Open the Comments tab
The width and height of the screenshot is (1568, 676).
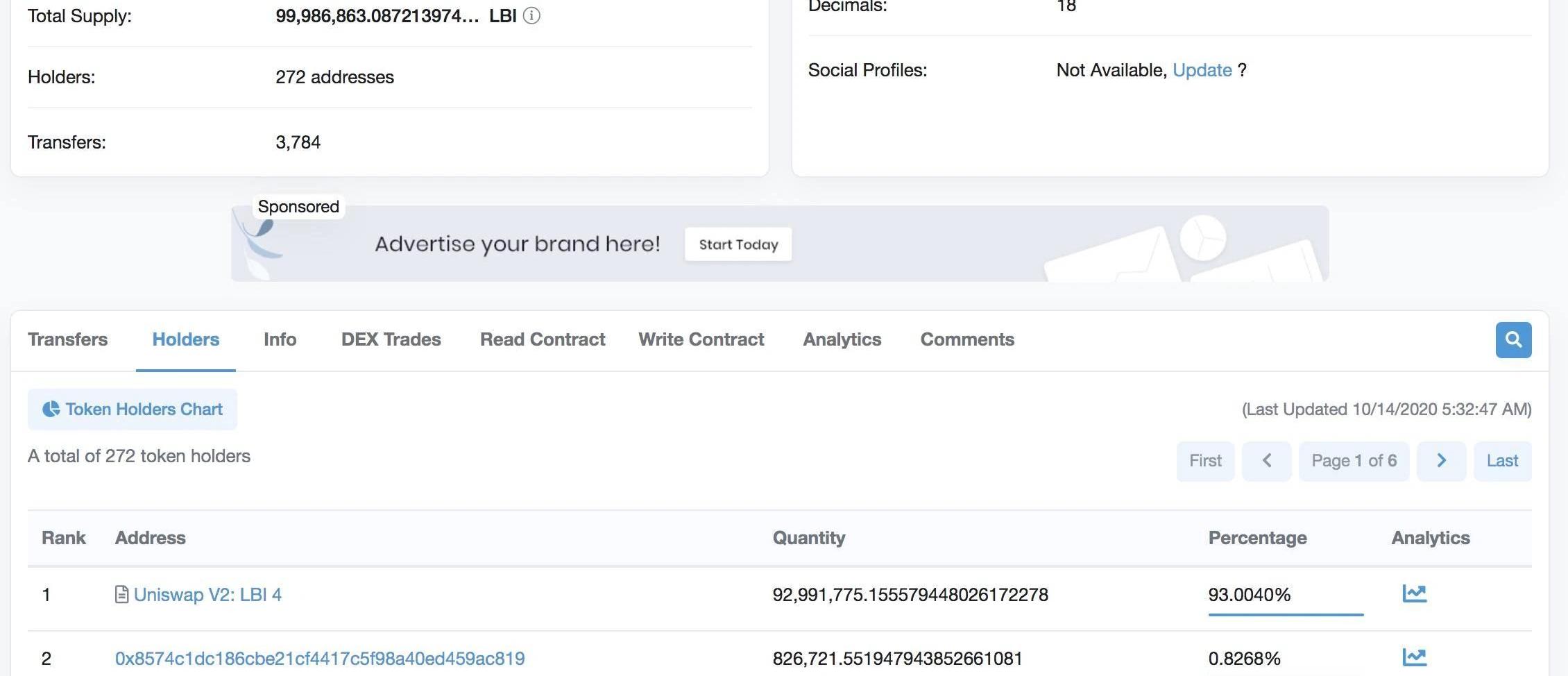(967, 339)
